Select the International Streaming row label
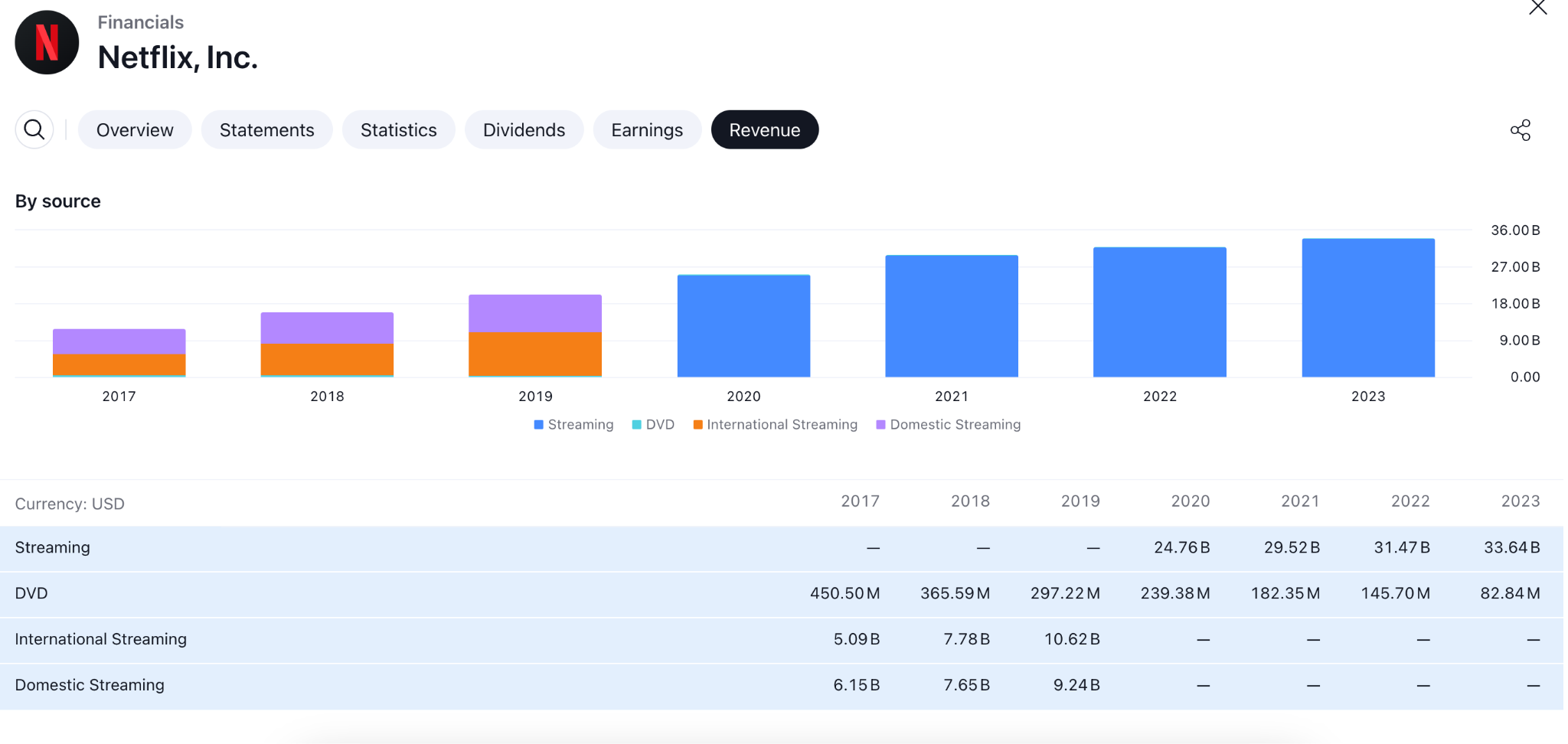Viewport: 1568px width, 744px height. pyautogui.click(x=101, y=639)
